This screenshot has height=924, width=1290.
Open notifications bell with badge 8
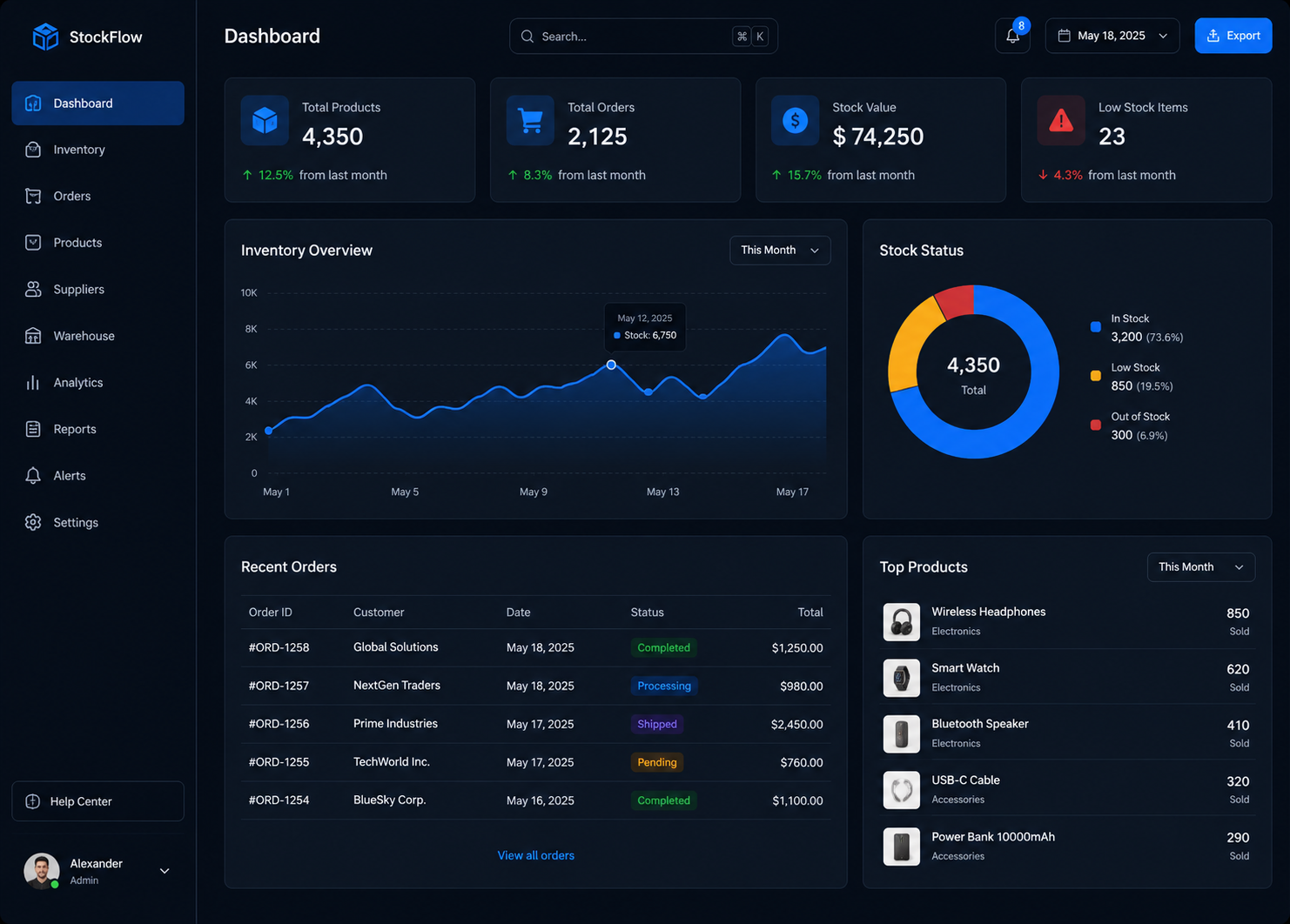[x=1012, y=36]
